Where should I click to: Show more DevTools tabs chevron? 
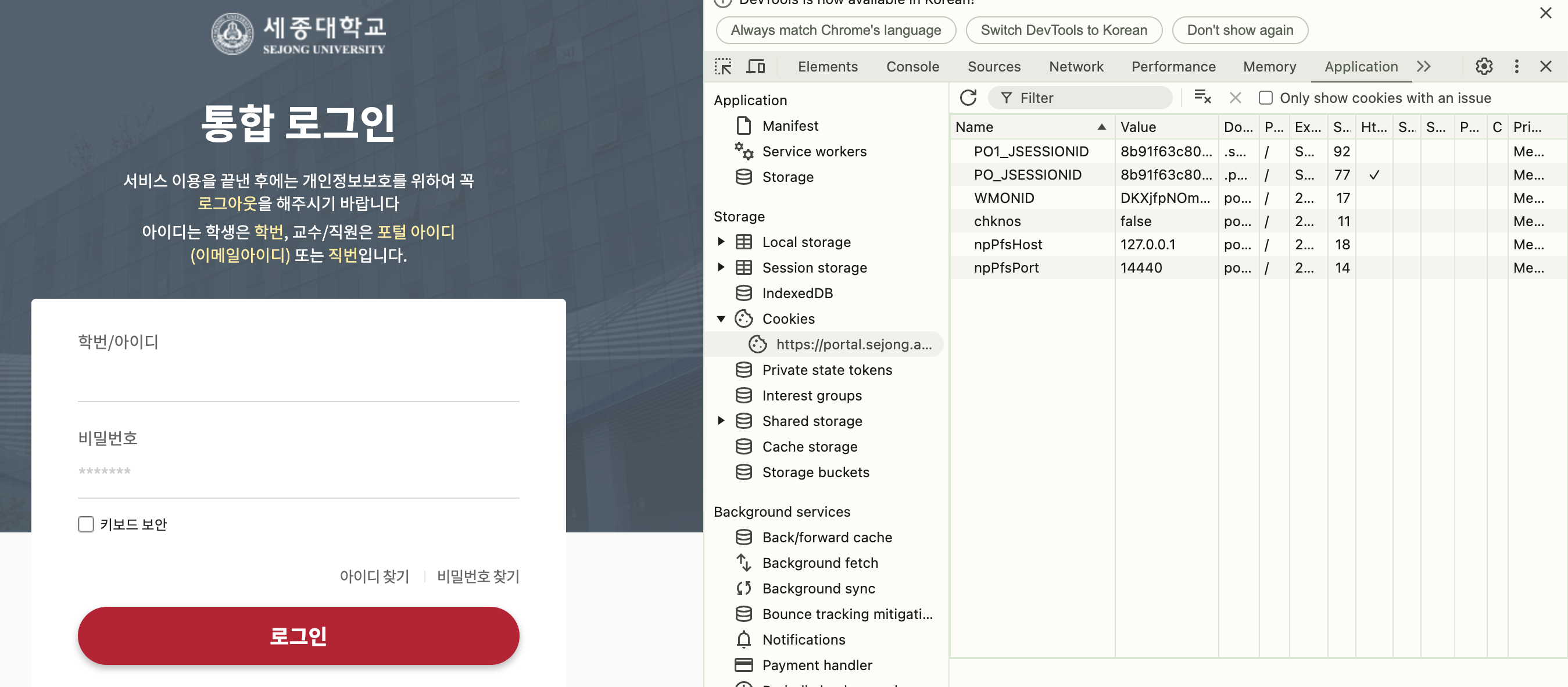(1423, 66)
